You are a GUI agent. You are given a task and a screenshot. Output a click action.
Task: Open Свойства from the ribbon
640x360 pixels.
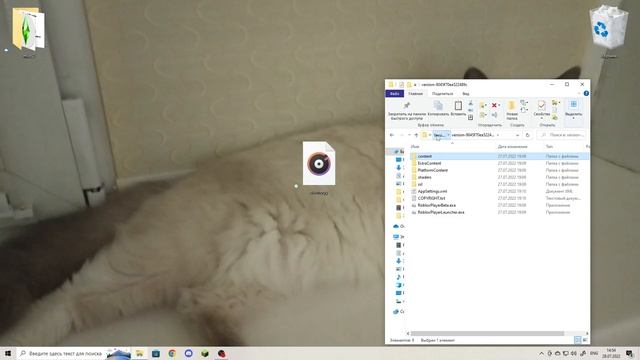(x=541, y=109)
